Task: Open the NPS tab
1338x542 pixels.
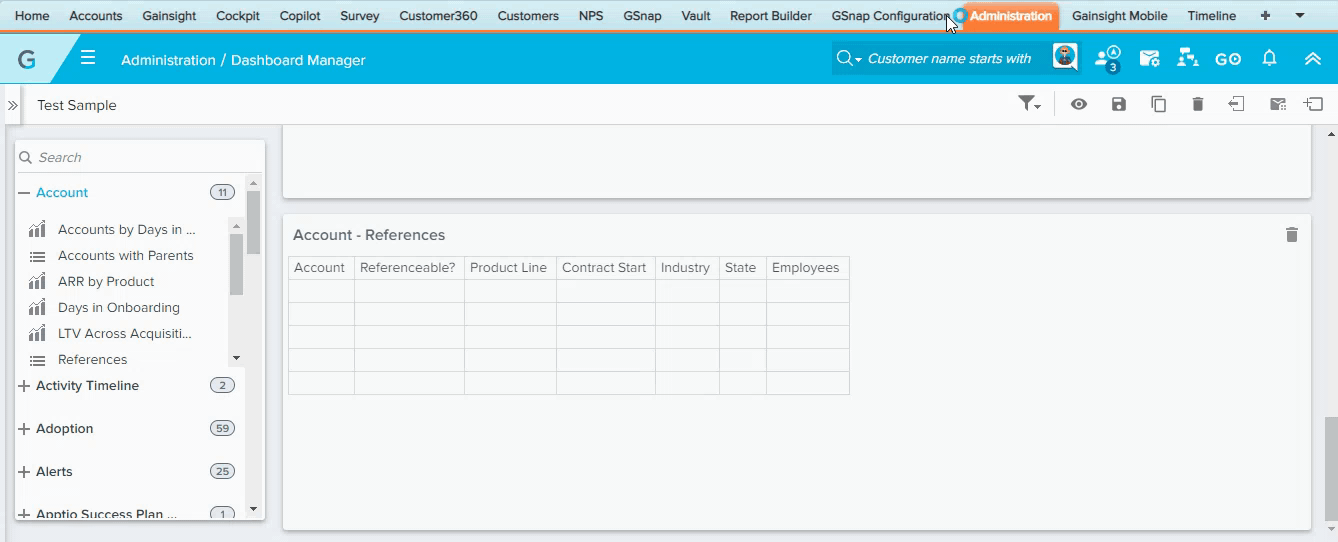Action: (591, 16)
